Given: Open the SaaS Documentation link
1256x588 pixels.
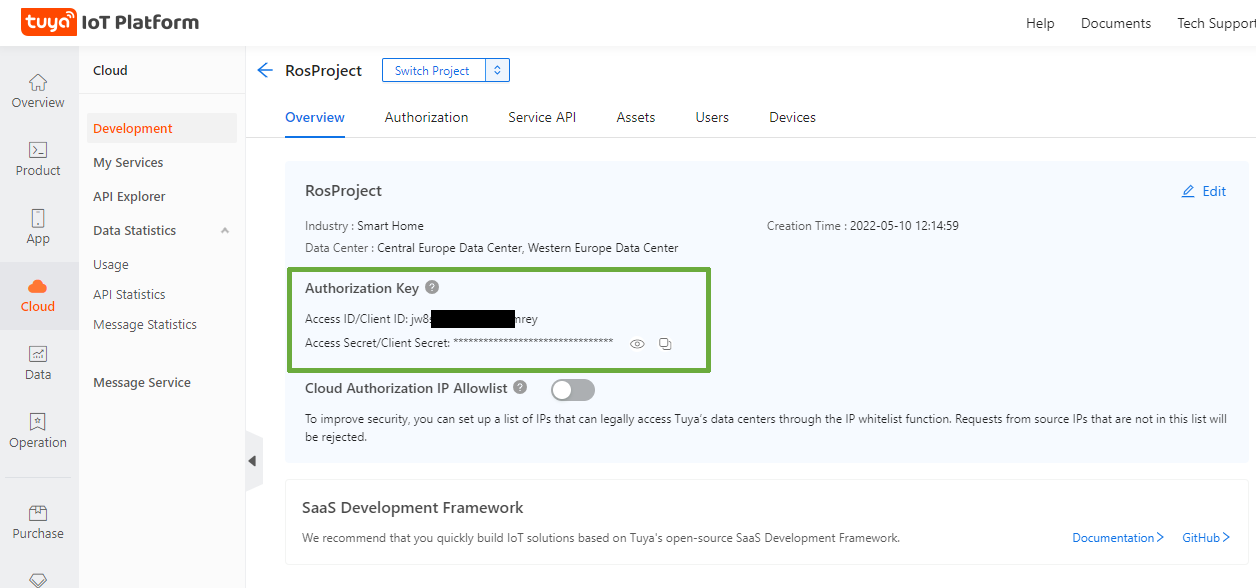Looking at the screenshot, I should 1118,538.
